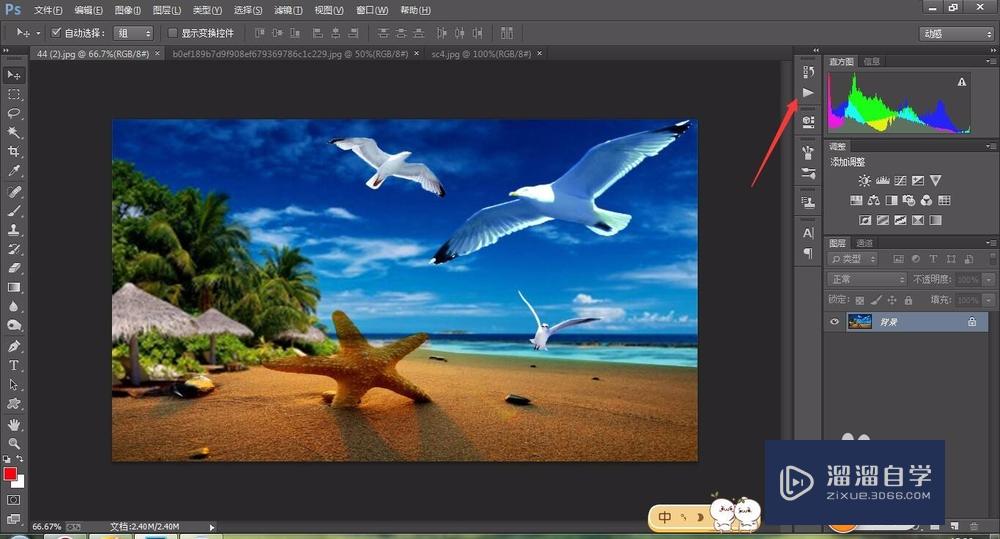Add a Brightness/Contrast adjustment
The image size is (1000, 539).
pos(864,181)
